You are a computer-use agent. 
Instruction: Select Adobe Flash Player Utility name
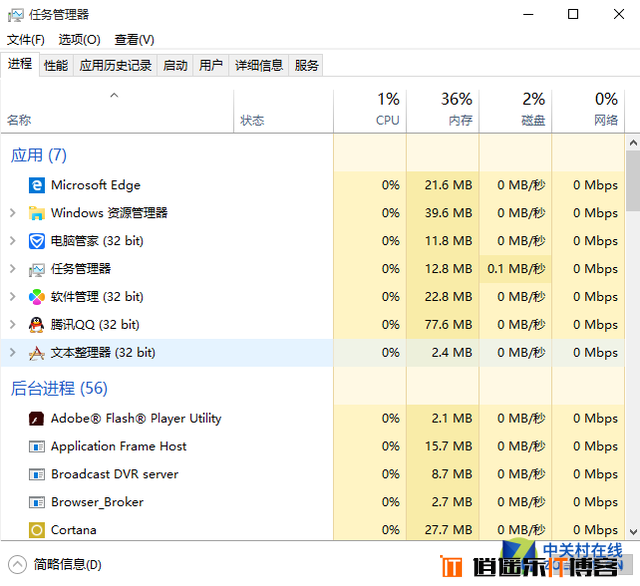tap(136, 419)
